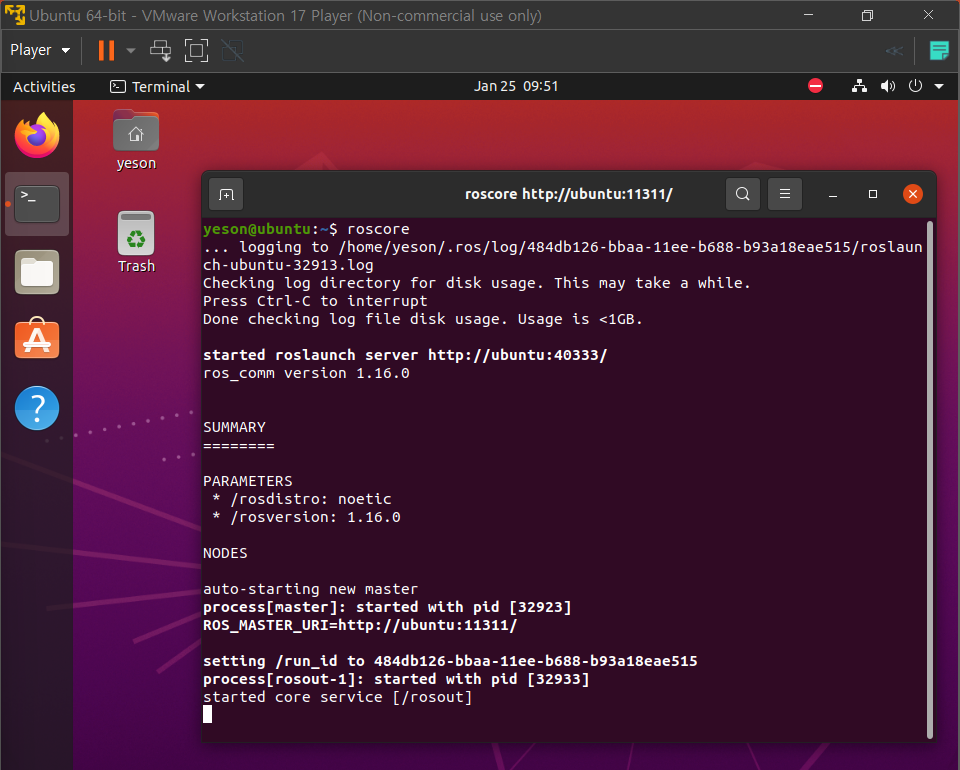Click the power icon in system tray
Screen dimensions: 960x770
pos(915,86)
